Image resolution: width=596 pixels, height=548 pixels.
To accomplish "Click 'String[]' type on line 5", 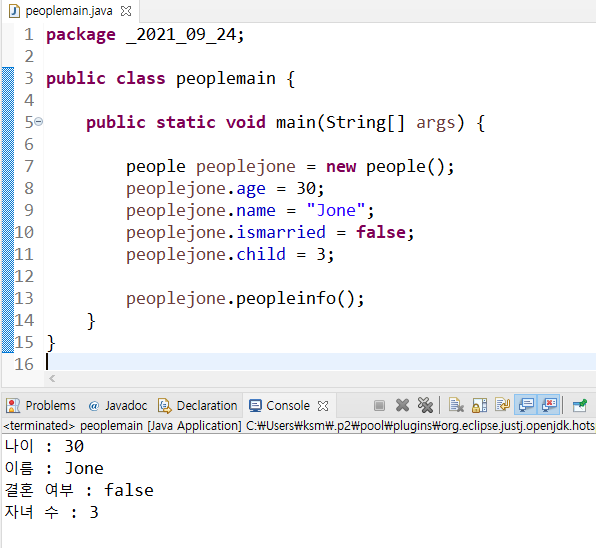I will coord(366,123).
